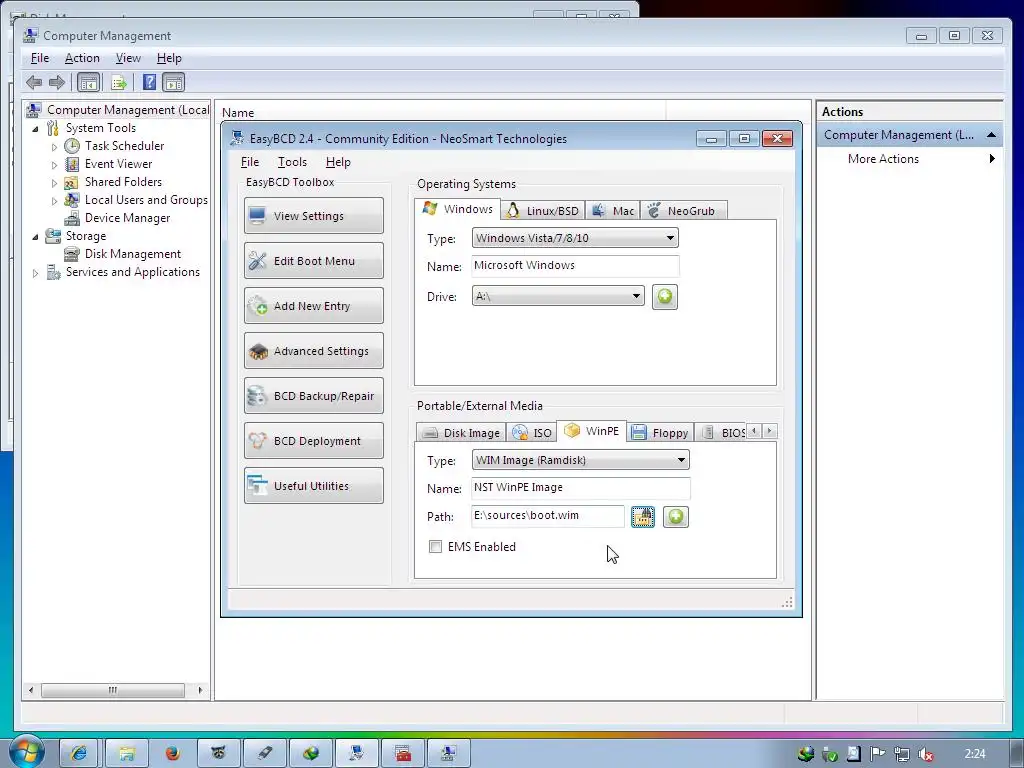The width and height of the screenshot is (1024, 768).
Task: Open Advanced Settings chip icon button
Action: pyautogui.click(x=313, y=351)
